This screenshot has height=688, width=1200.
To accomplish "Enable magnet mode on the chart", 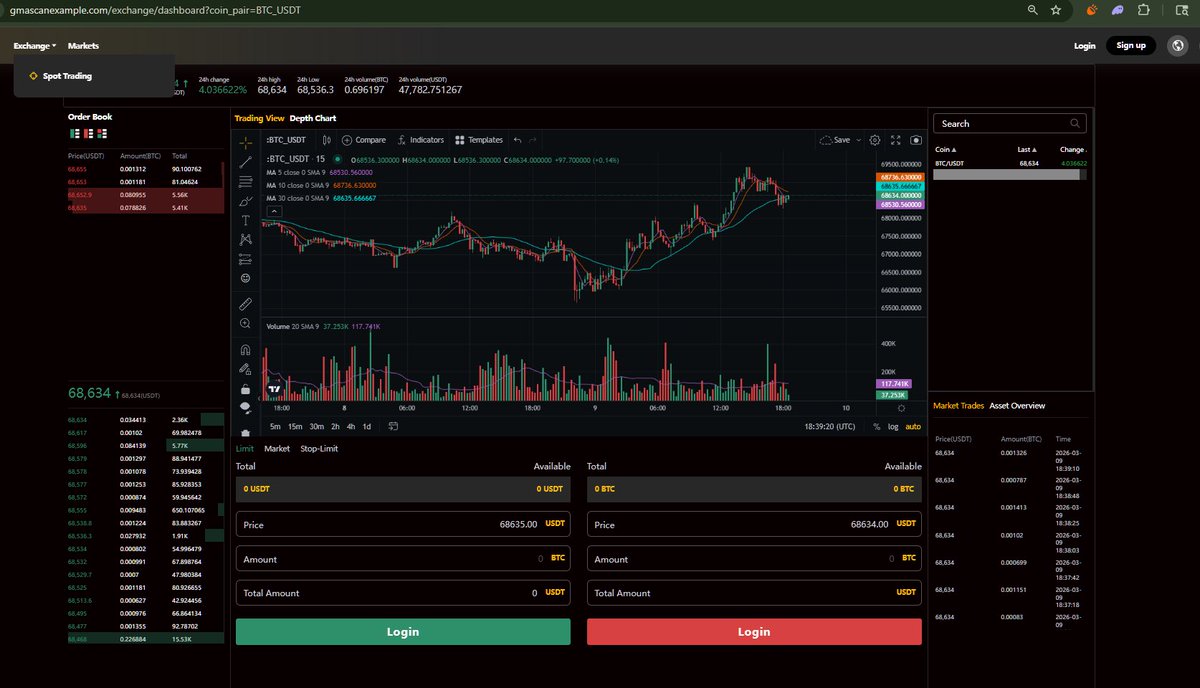I will coord(245,349).
